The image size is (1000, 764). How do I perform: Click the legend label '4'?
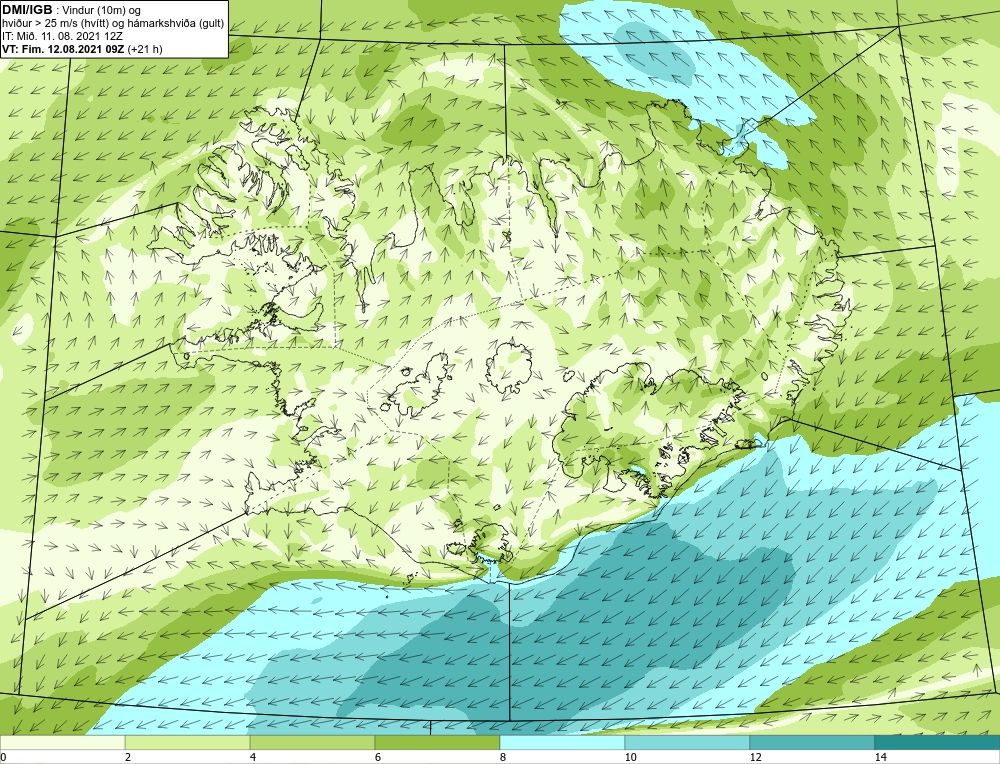pos(253,757)
